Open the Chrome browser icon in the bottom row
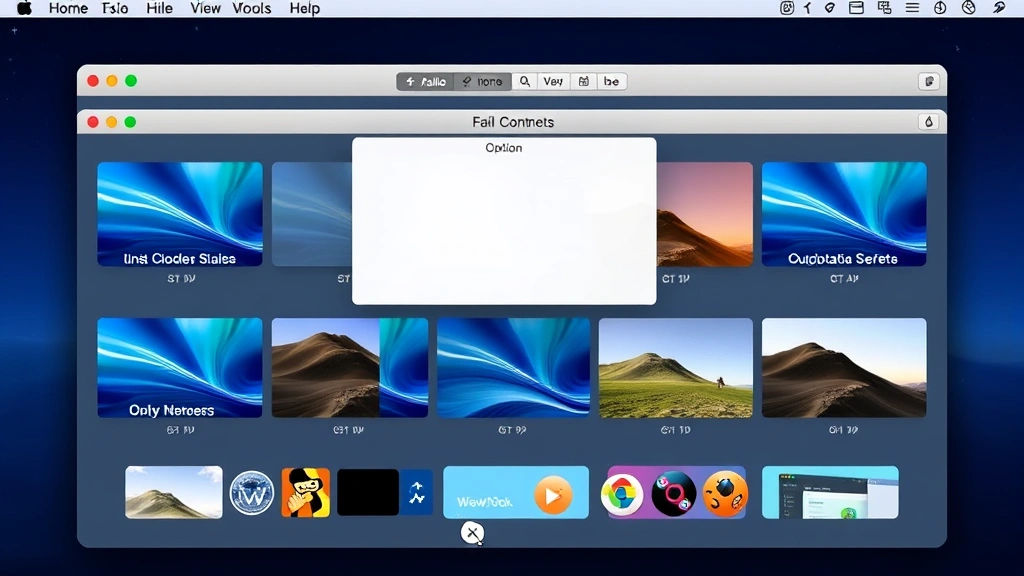This screenshot has height=576, width=1024. 623,493
